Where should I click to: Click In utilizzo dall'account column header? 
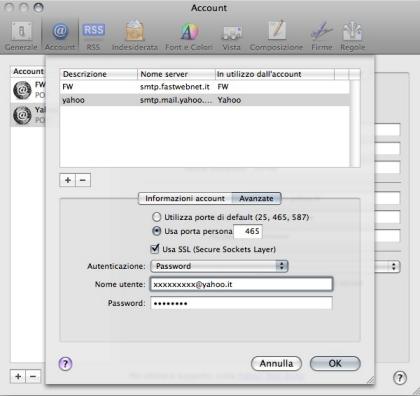coord(275,74)
